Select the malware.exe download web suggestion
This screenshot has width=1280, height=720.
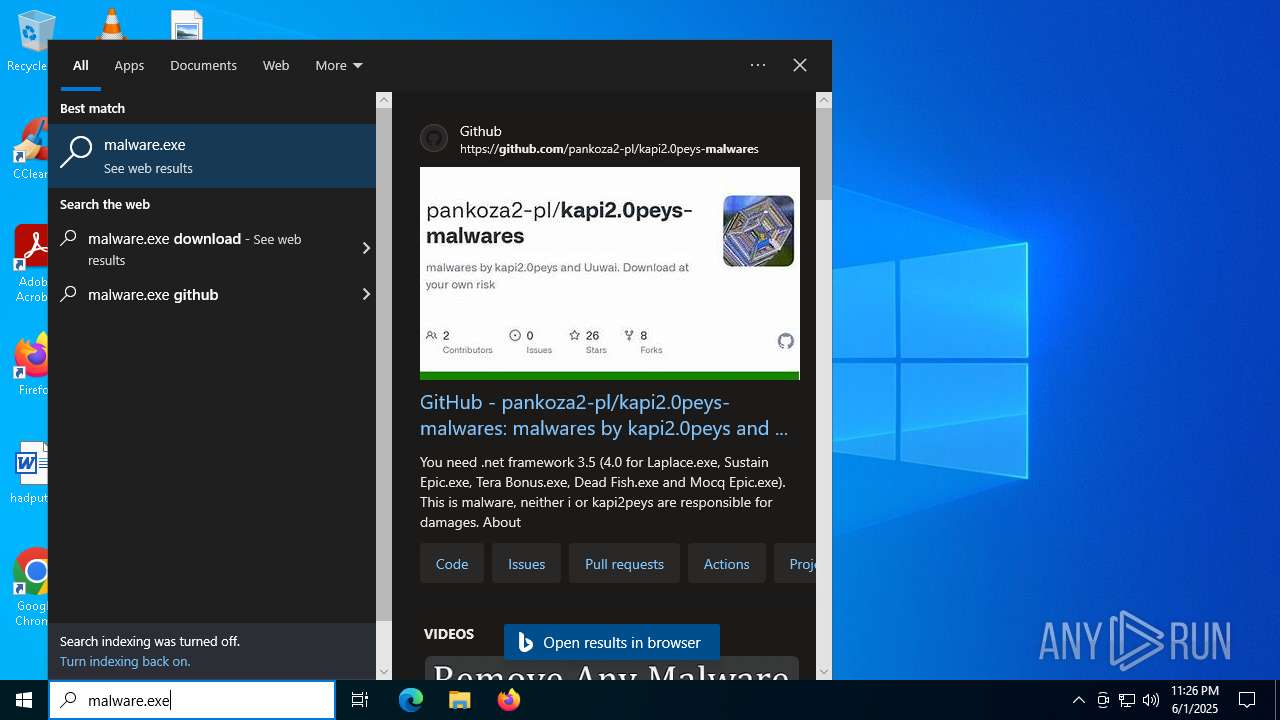[x=203, y=249]
